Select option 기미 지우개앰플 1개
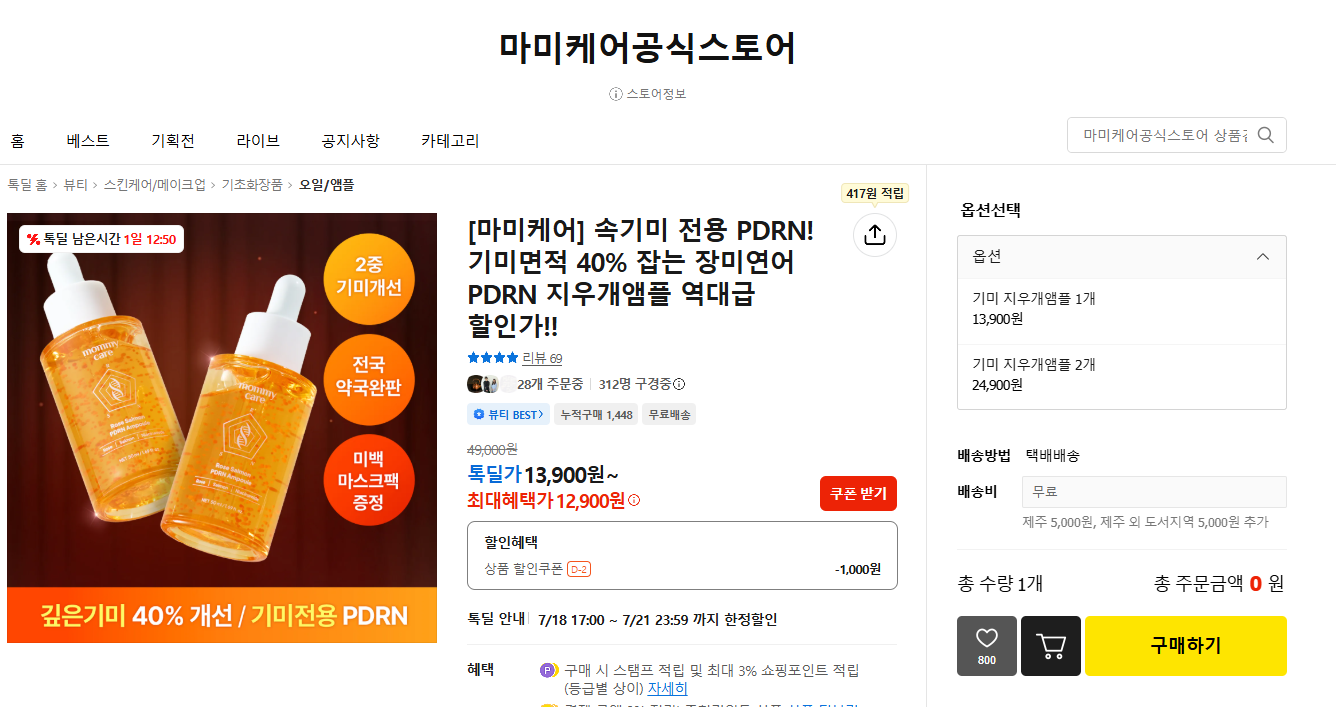This screenshot has height=707, width=1336. [x=1122, y=309]
